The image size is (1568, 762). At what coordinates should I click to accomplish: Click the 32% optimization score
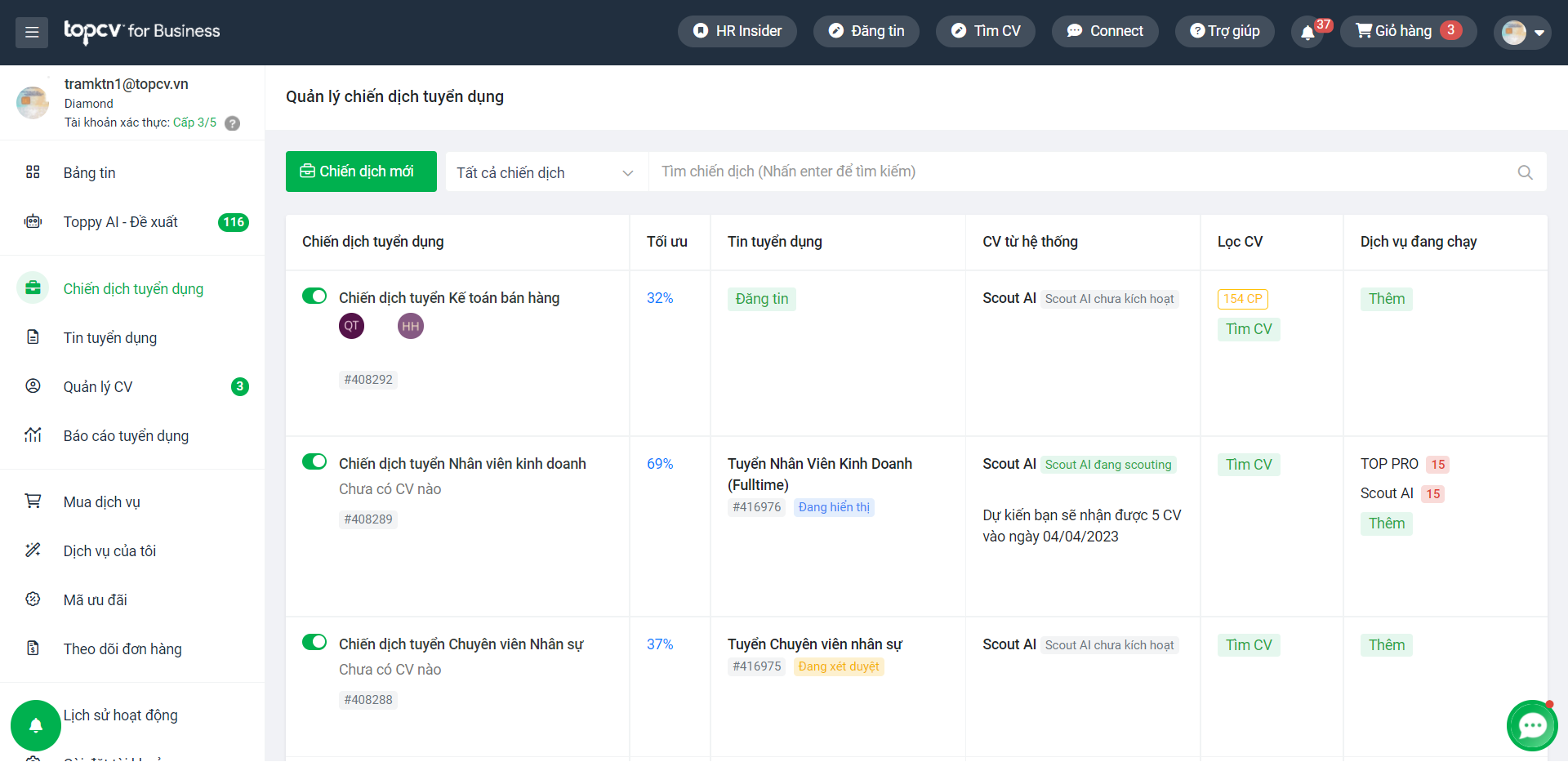coord(660,298)
